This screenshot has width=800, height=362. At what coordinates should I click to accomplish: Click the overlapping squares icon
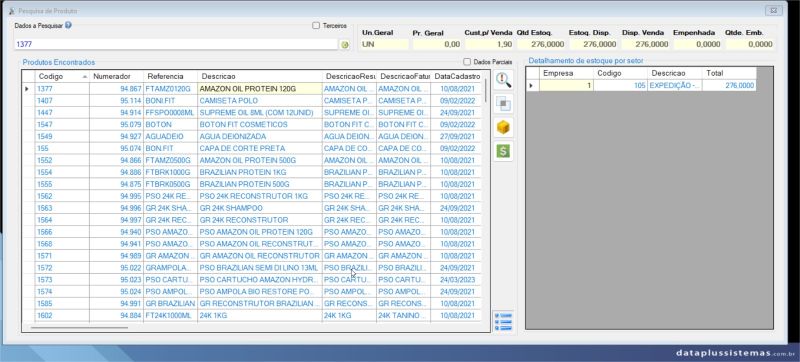(x=503, y=104)
